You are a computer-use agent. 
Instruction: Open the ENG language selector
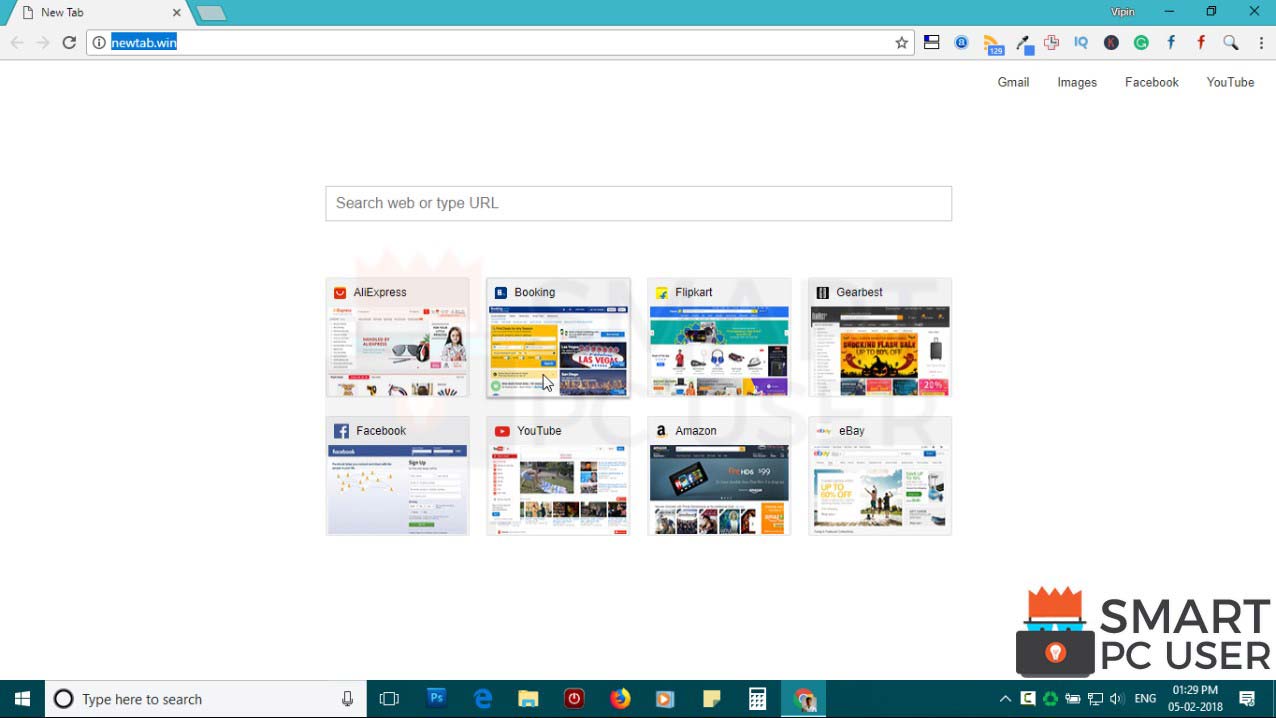coord(1145,698)
